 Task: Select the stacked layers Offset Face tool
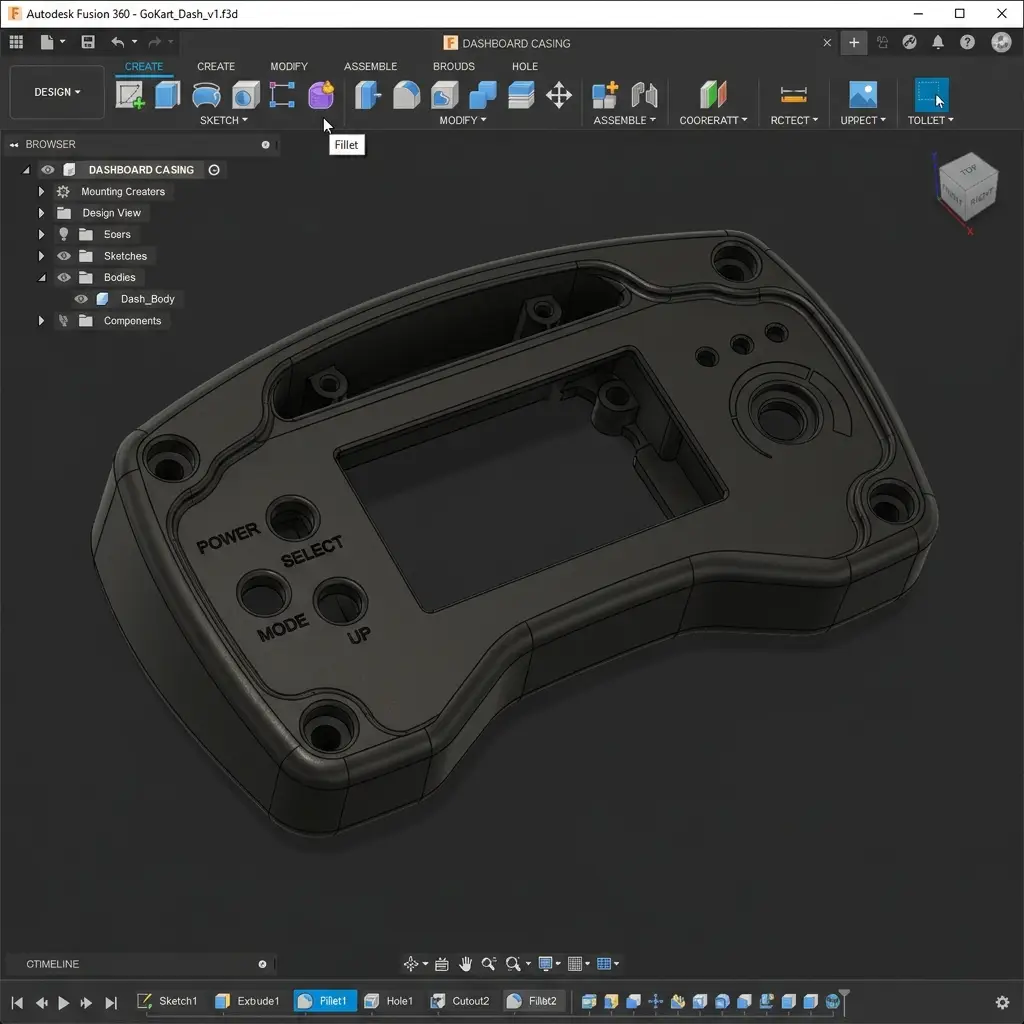(521, 95)
